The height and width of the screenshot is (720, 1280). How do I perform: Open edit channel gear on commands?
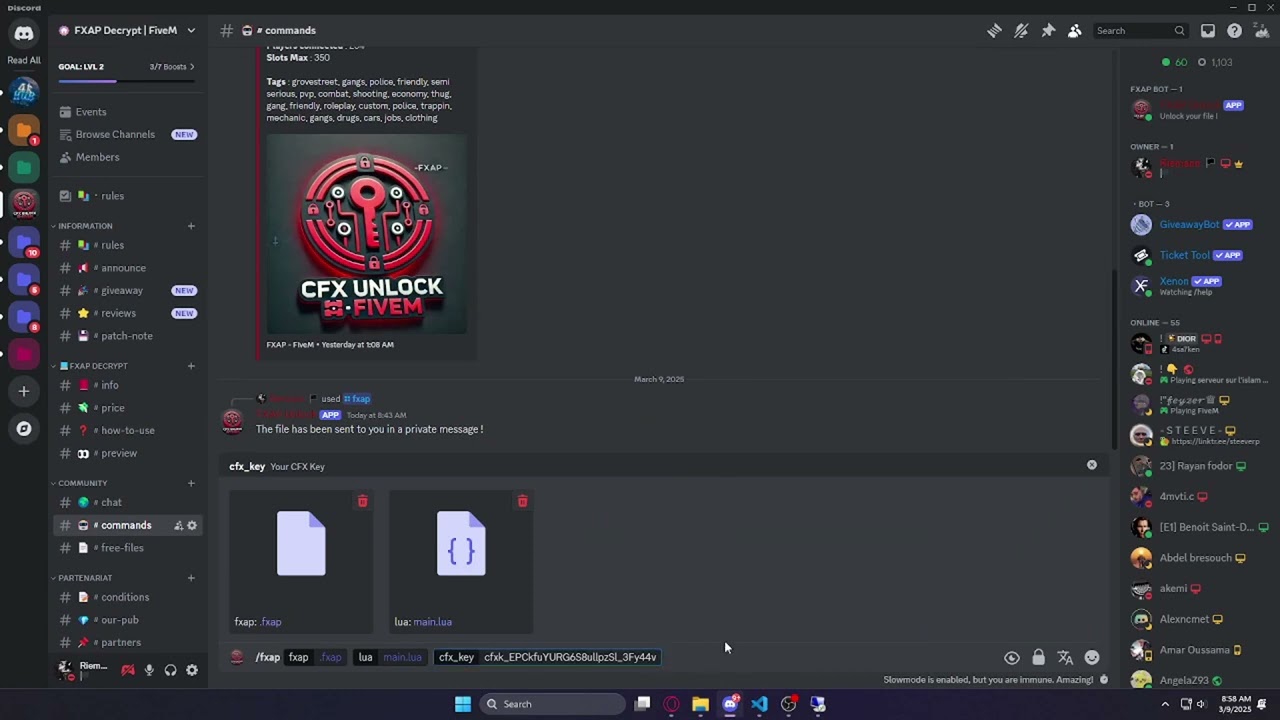tap(192, 525)
